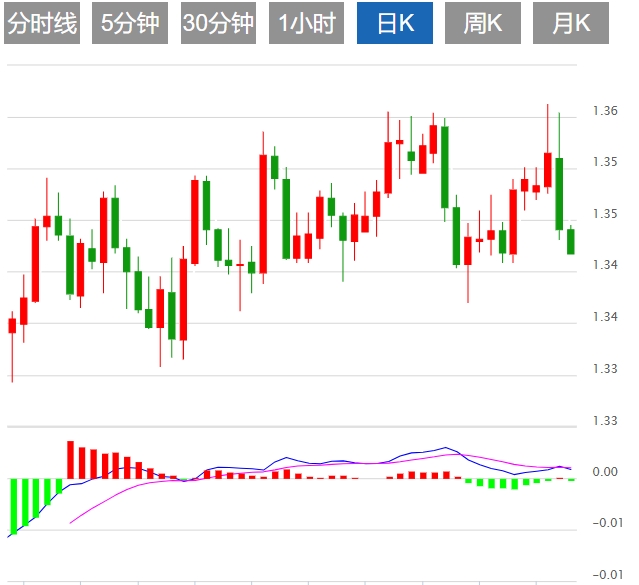Click the active 日K tab
Screen dimensions: 639x585
pos(395,23)
